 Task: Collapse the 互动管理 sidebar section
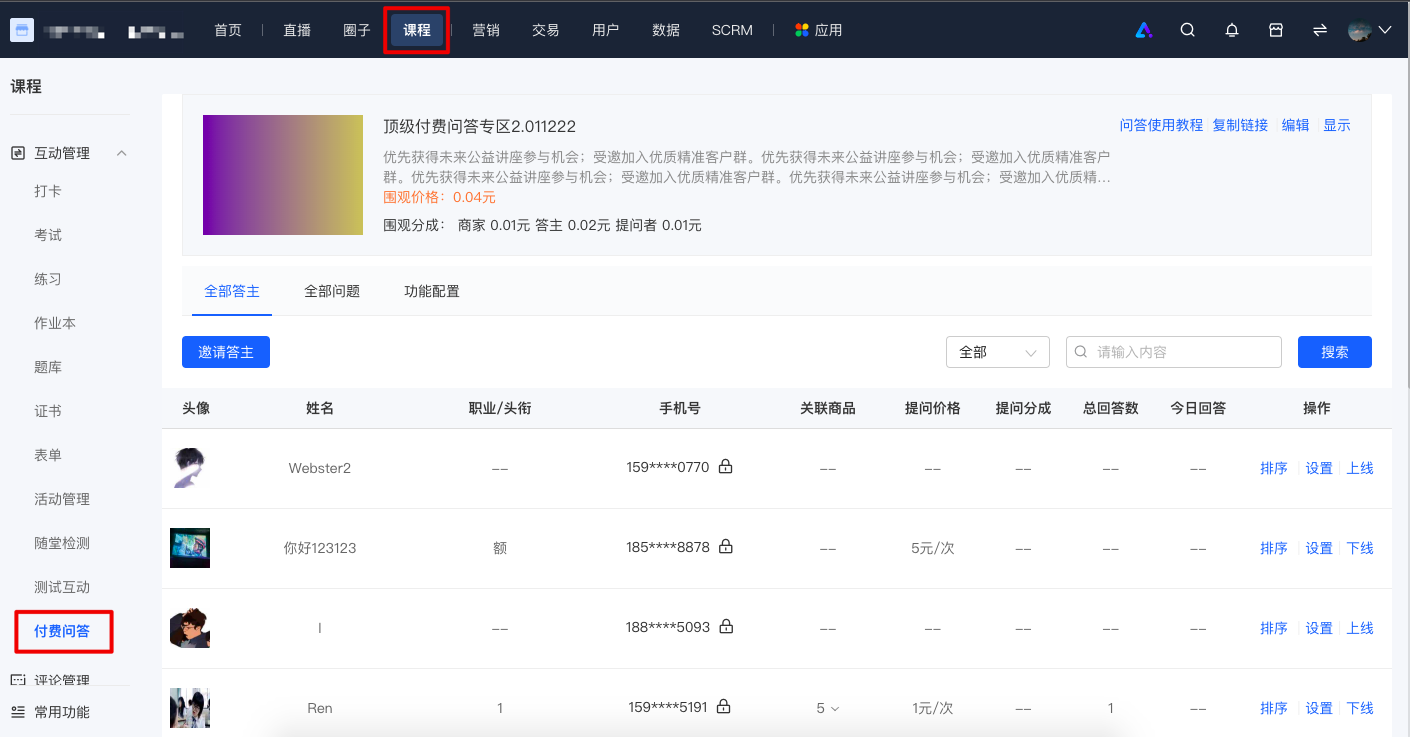(122, 153)
